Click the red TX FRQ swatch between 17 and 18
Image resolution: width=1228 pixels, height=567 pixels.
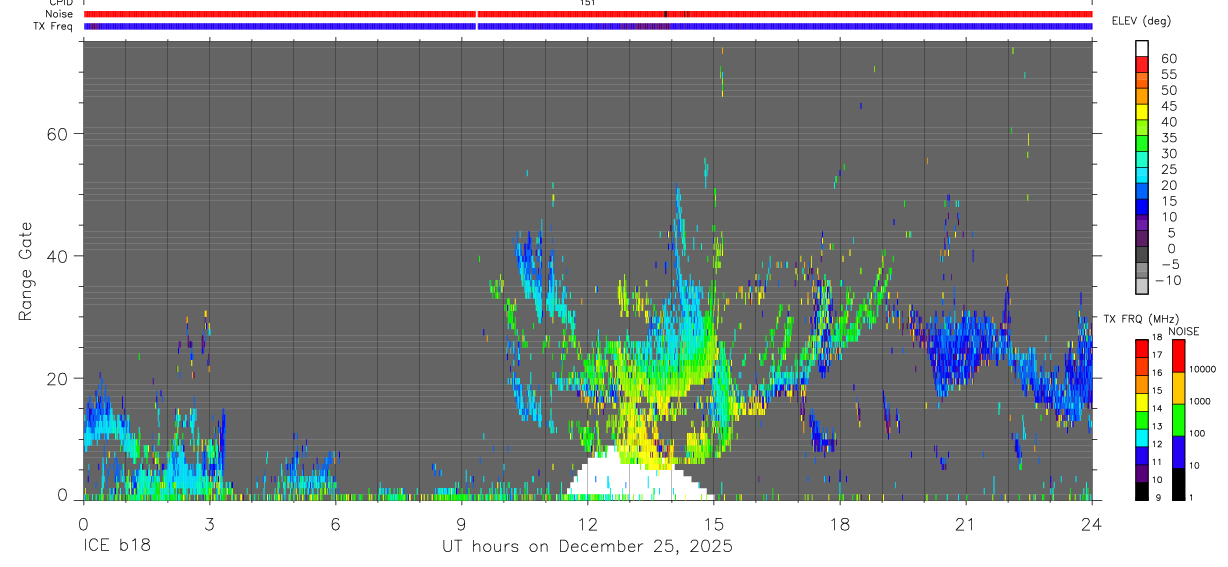point(1142,348)
